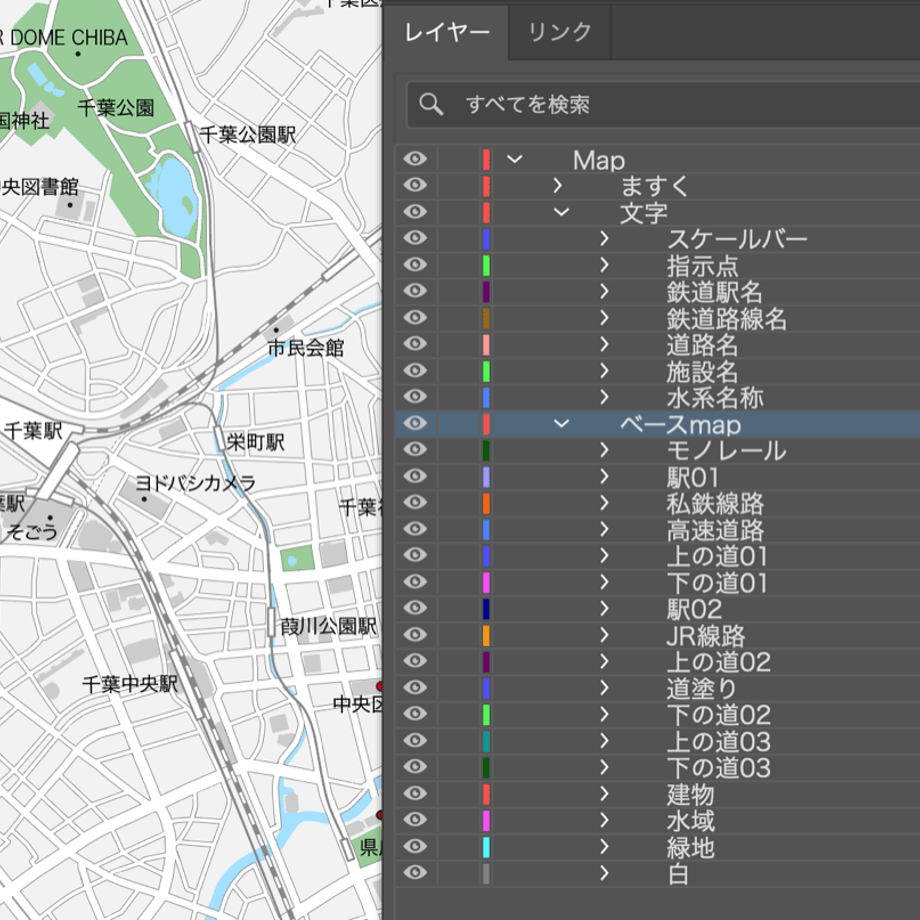Select the JR線路 layer name
The image size is (920, 920).
706,635
